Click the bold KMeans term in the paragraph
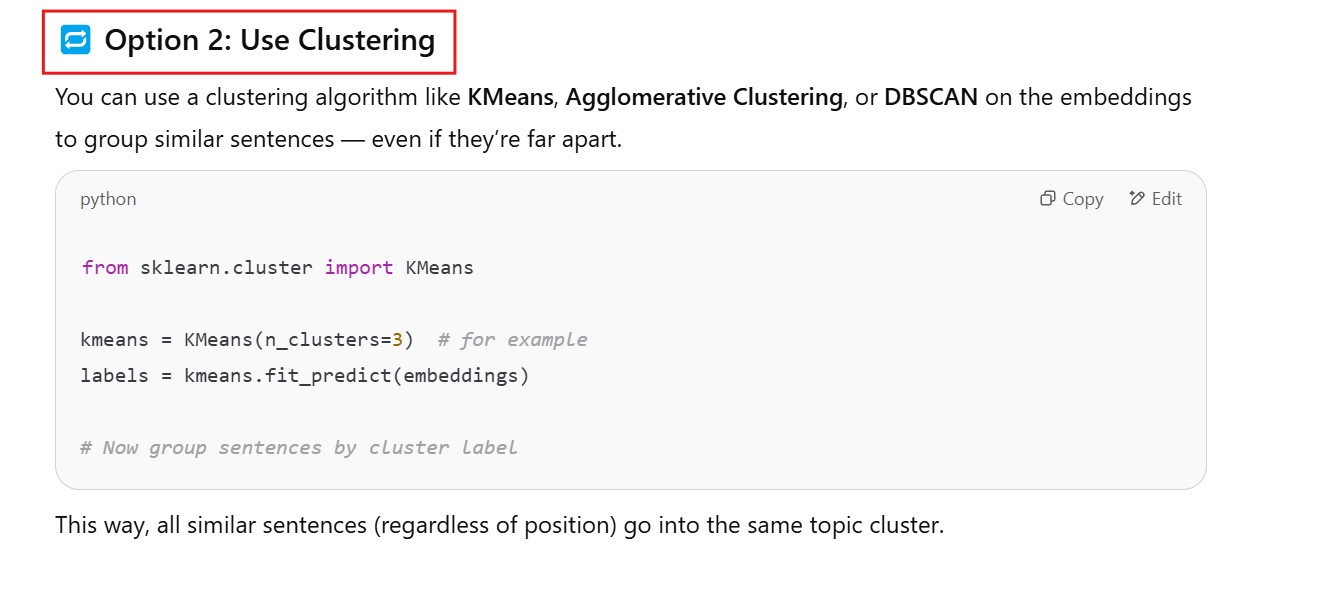 (x=510, y=98)
